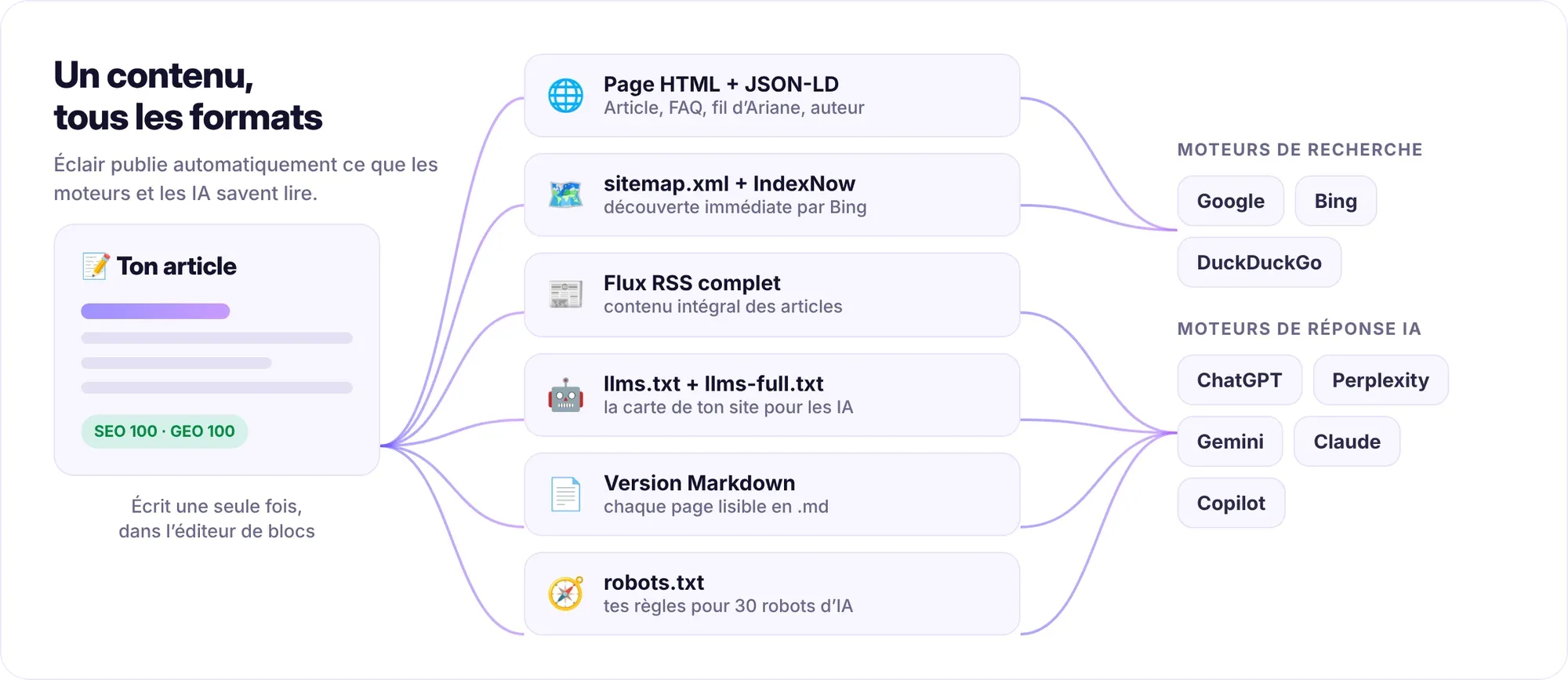Click the globe icon beside Page HTML + JSON-LD
Image resolution: width=1568 pixels, height=680 pixels.
click(x=565, y=96)
